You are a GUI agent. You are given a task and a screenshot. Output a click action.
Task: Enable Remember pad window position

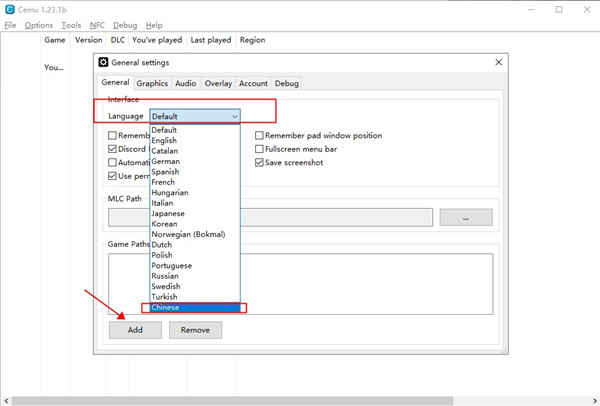coord(259,135)
